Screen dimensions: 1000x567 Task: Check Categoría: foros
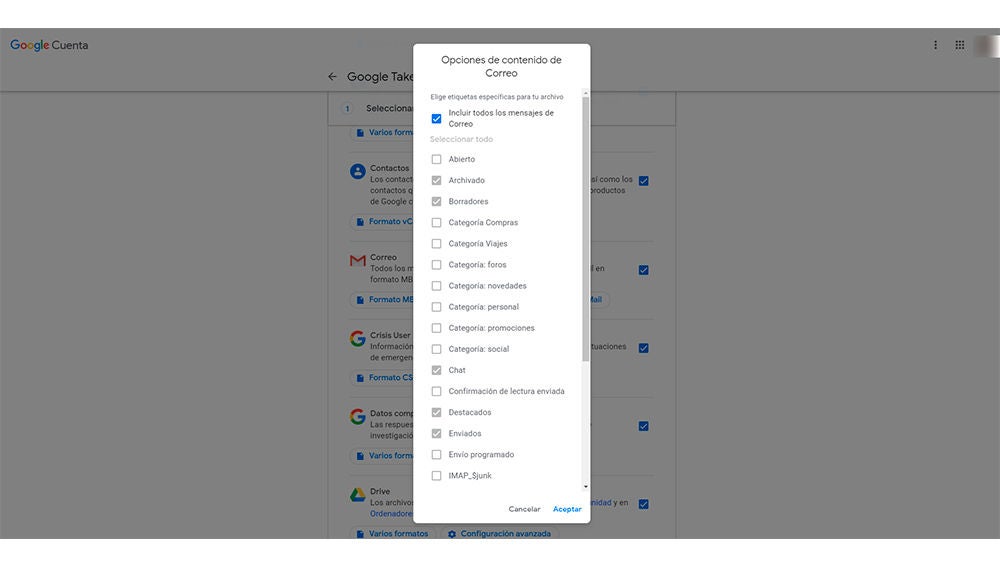pos(436,265)
